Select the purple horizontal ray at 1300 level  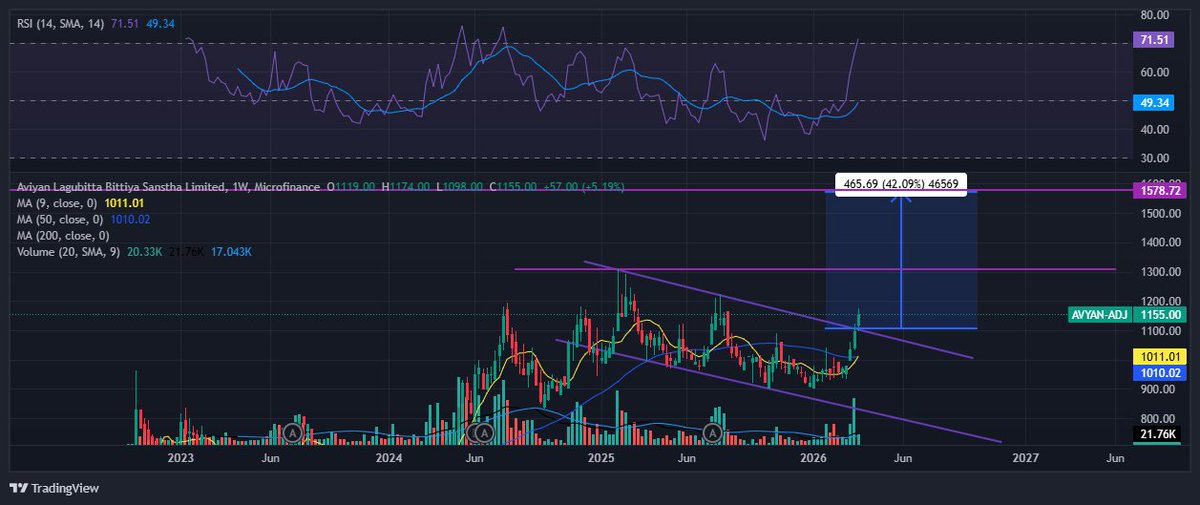click(815, 269)
